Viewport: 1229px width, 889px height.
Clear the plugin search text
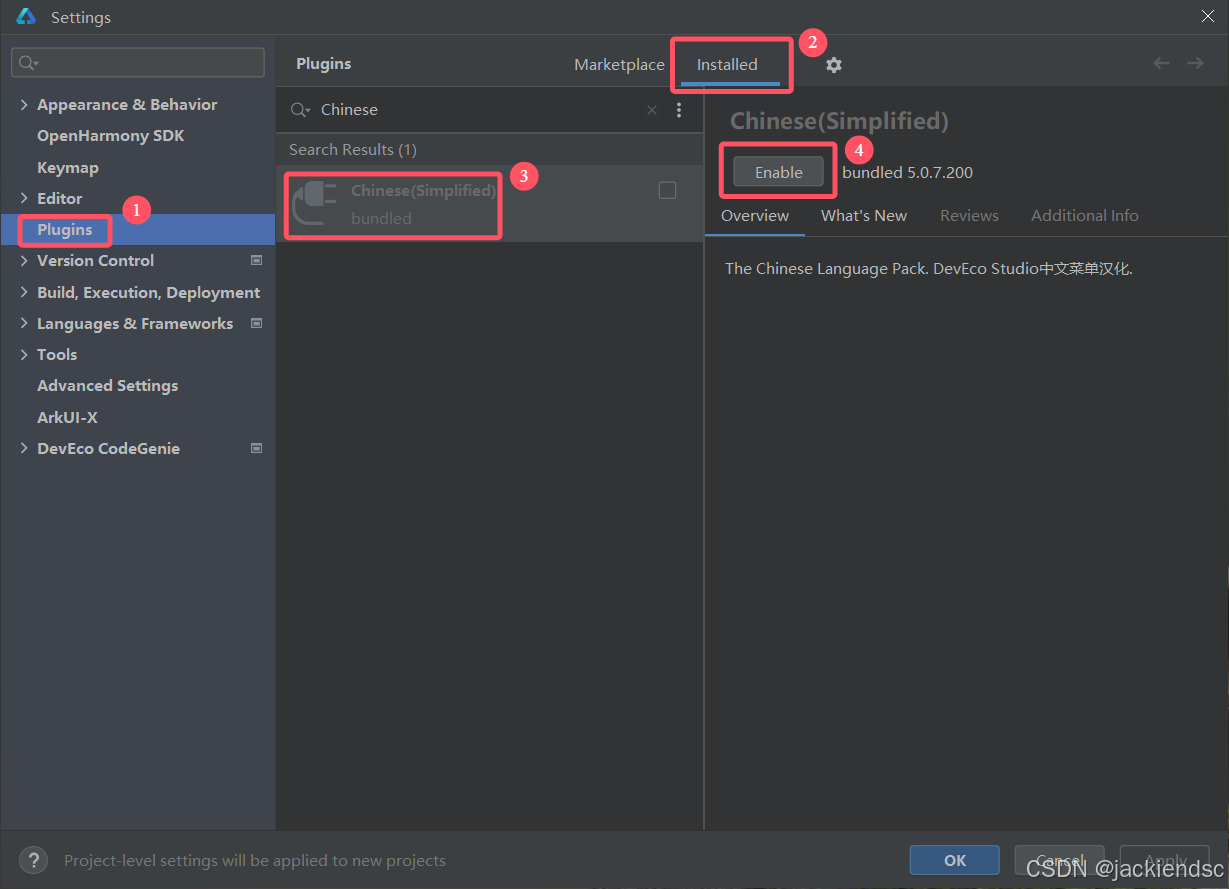[x=652, y=110]
